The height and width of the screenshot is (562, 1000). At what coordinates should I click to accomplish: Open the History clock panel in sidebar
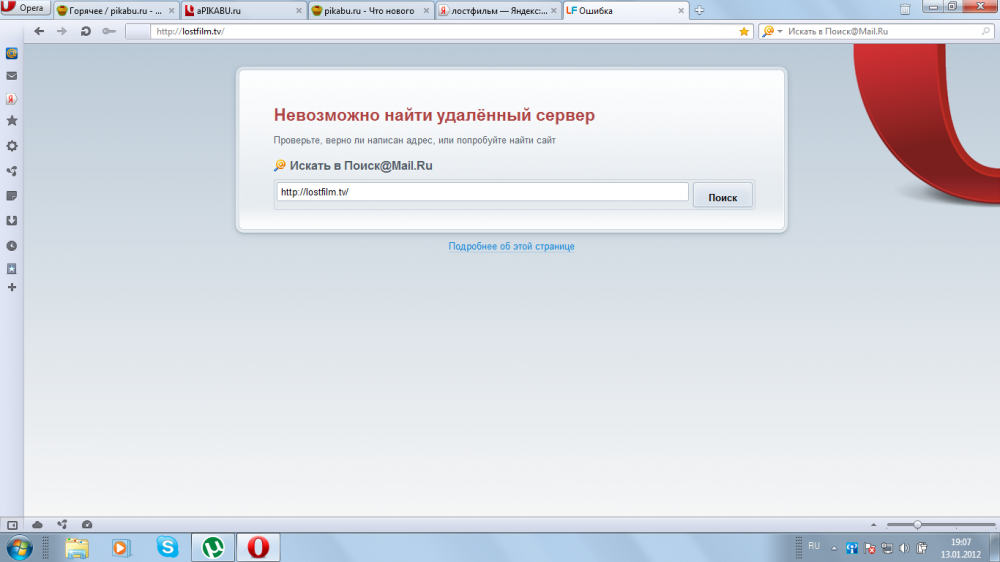[12, 245]
